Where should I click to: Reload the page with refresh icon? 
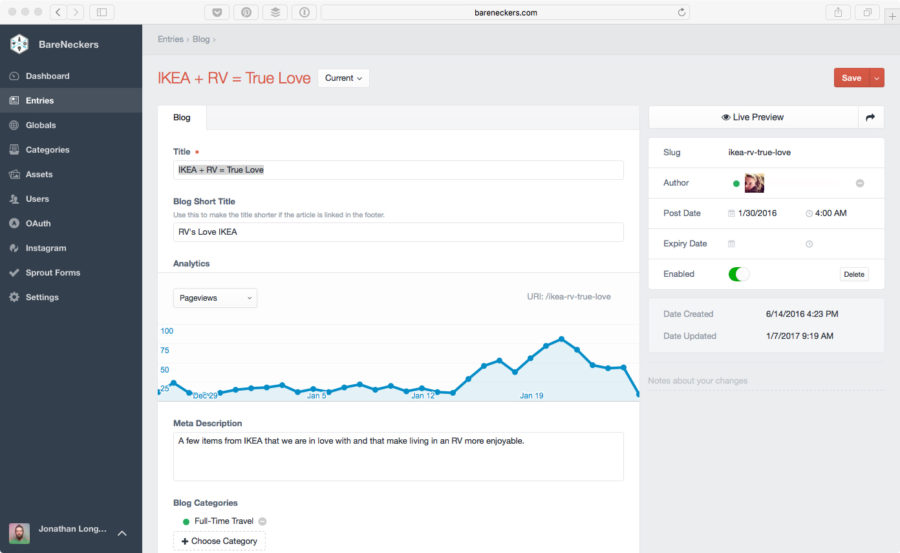tap(681, 12)
